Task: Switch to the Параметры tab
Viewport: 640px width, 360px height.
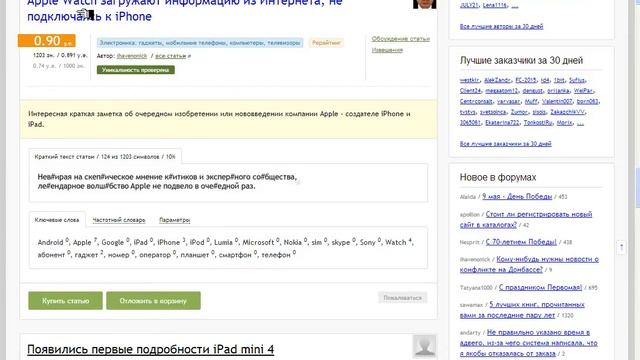Action: 175,220
